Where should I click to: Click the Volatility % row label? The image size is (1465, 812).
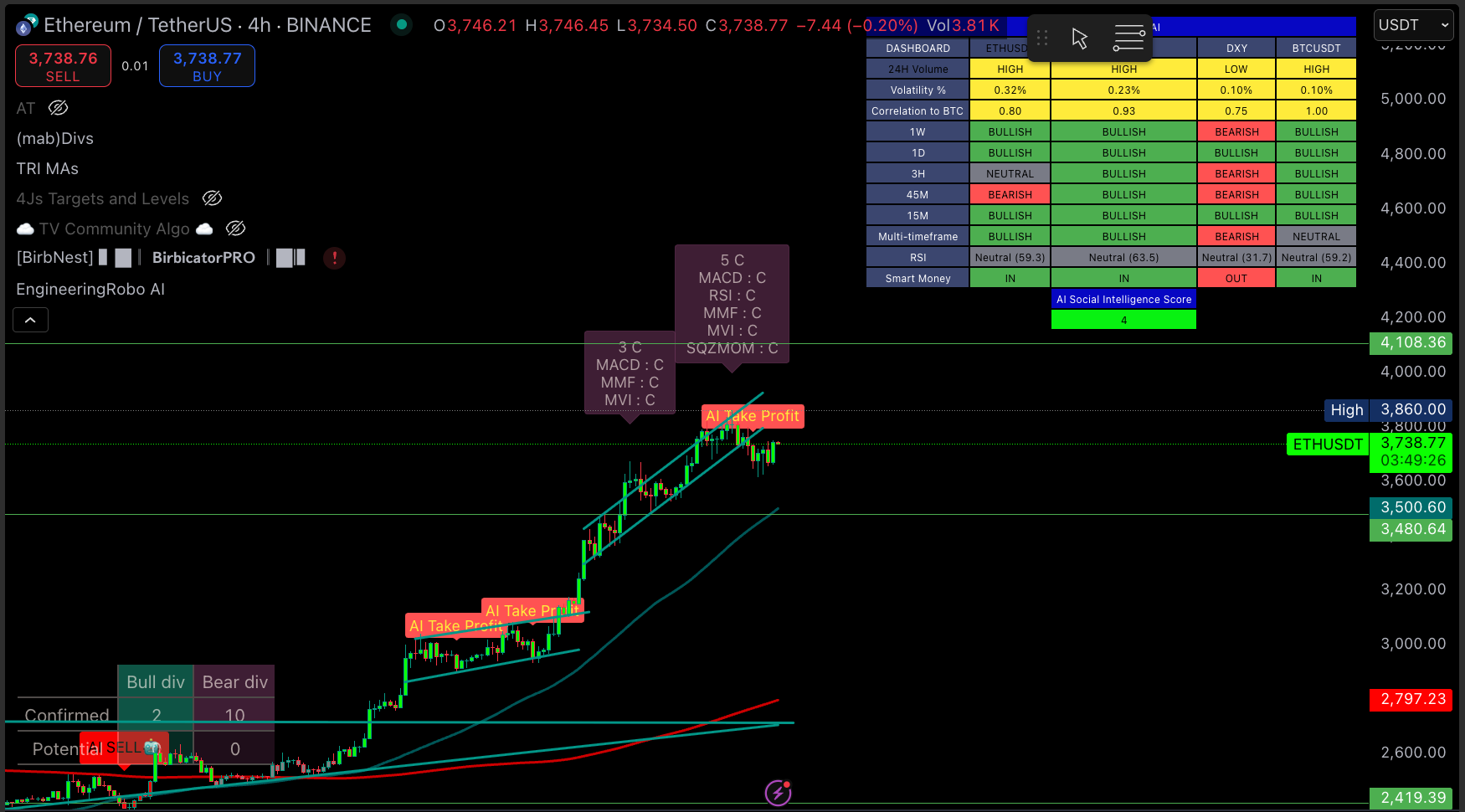(x=918, y=90)
